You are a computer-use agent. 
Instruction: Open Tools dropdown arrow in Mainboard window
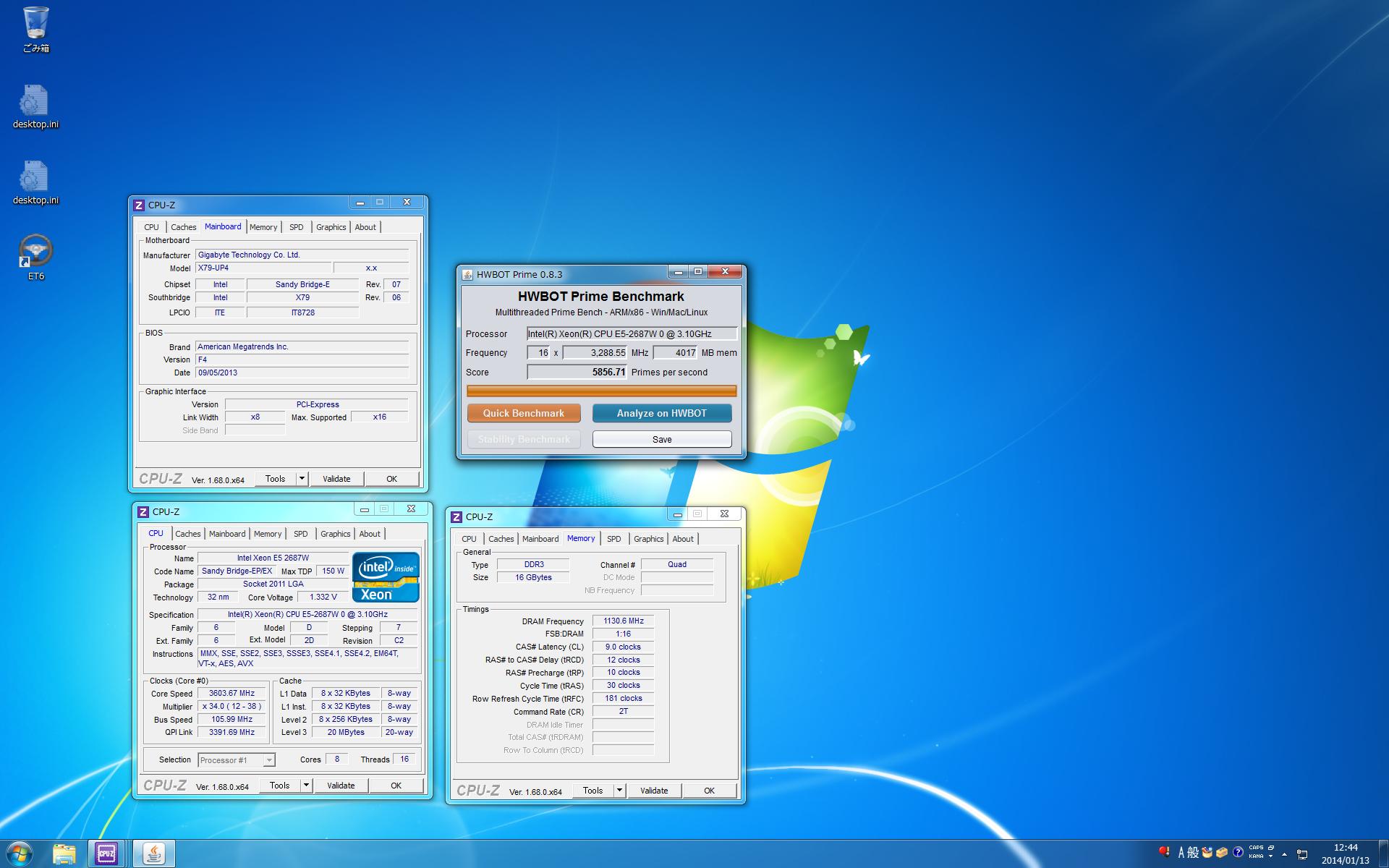pyautogui.click(x=302, y=479)
